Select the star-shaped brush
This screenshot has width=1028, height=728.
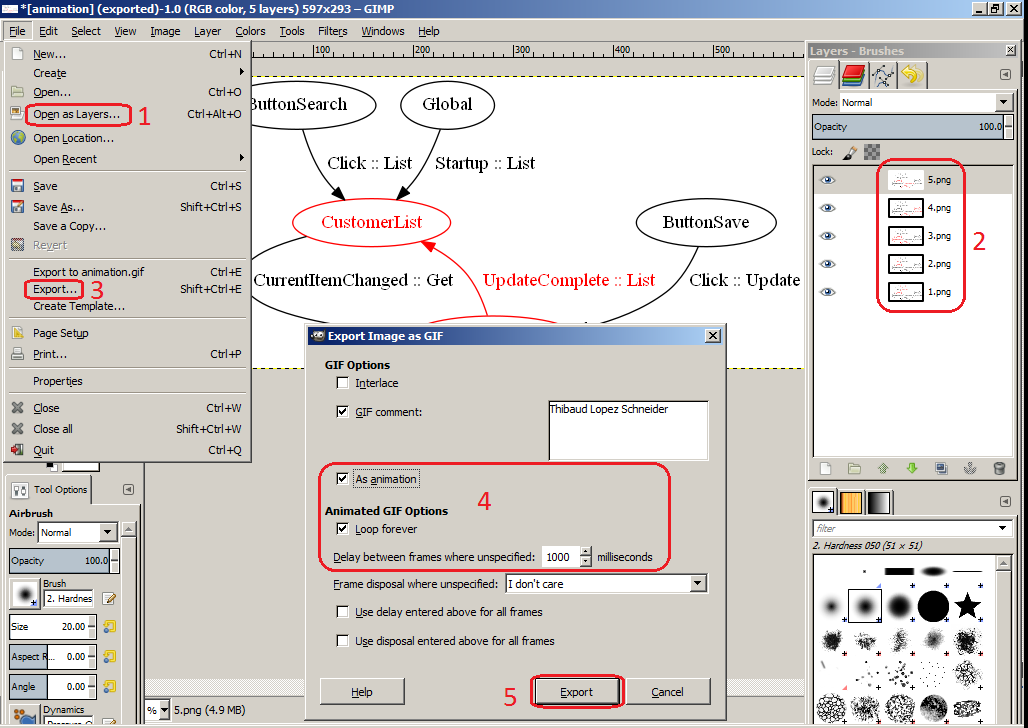tap(967, 605)
